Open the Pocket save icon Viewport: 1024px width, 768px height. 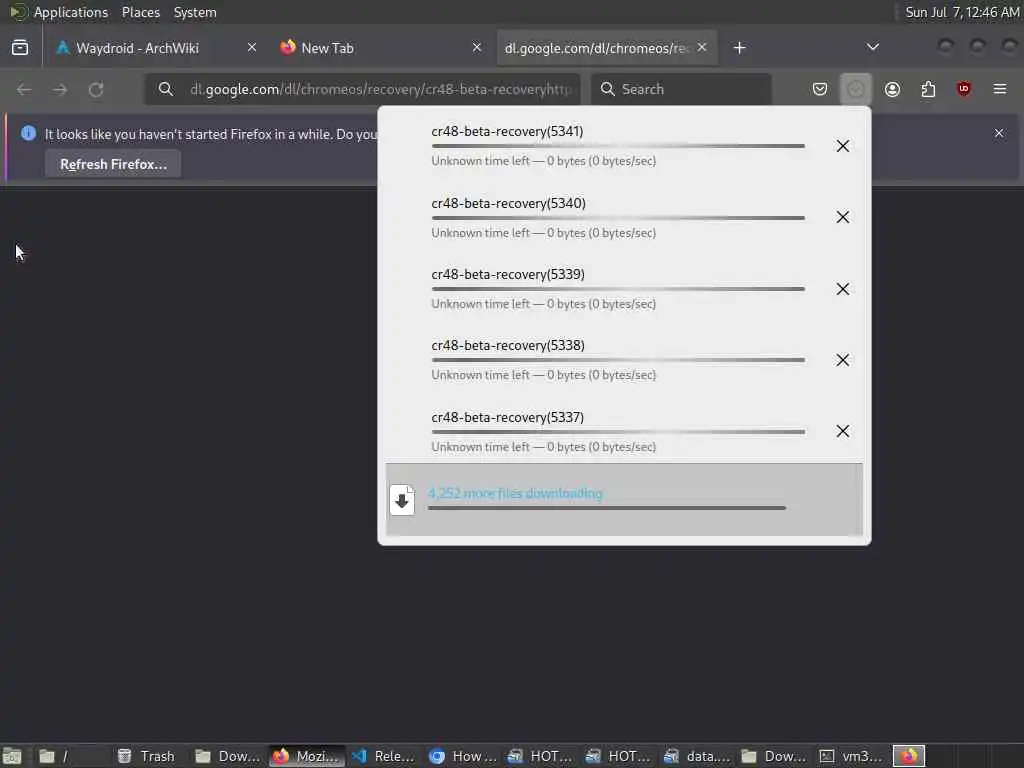click(820, 89)
